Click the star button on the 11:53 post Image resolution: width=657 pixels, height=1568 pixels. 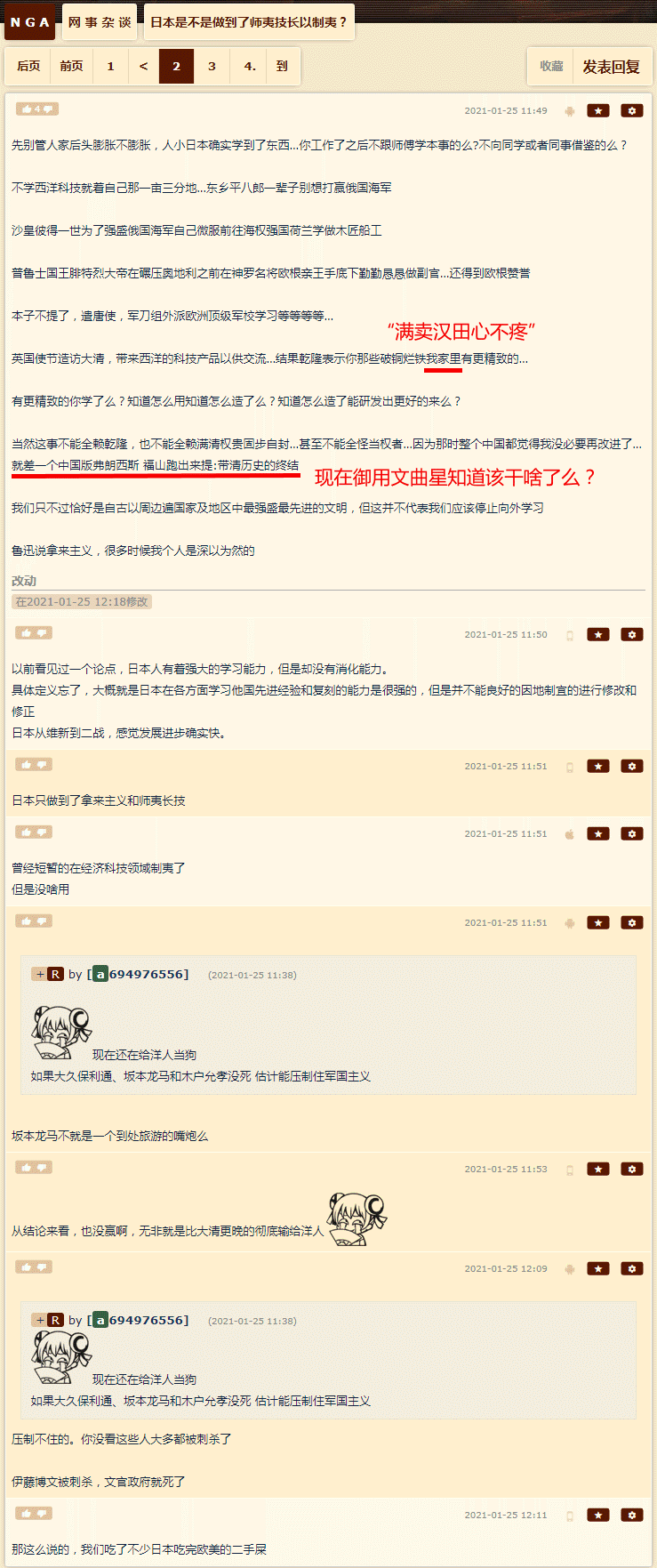[598, 1169]
